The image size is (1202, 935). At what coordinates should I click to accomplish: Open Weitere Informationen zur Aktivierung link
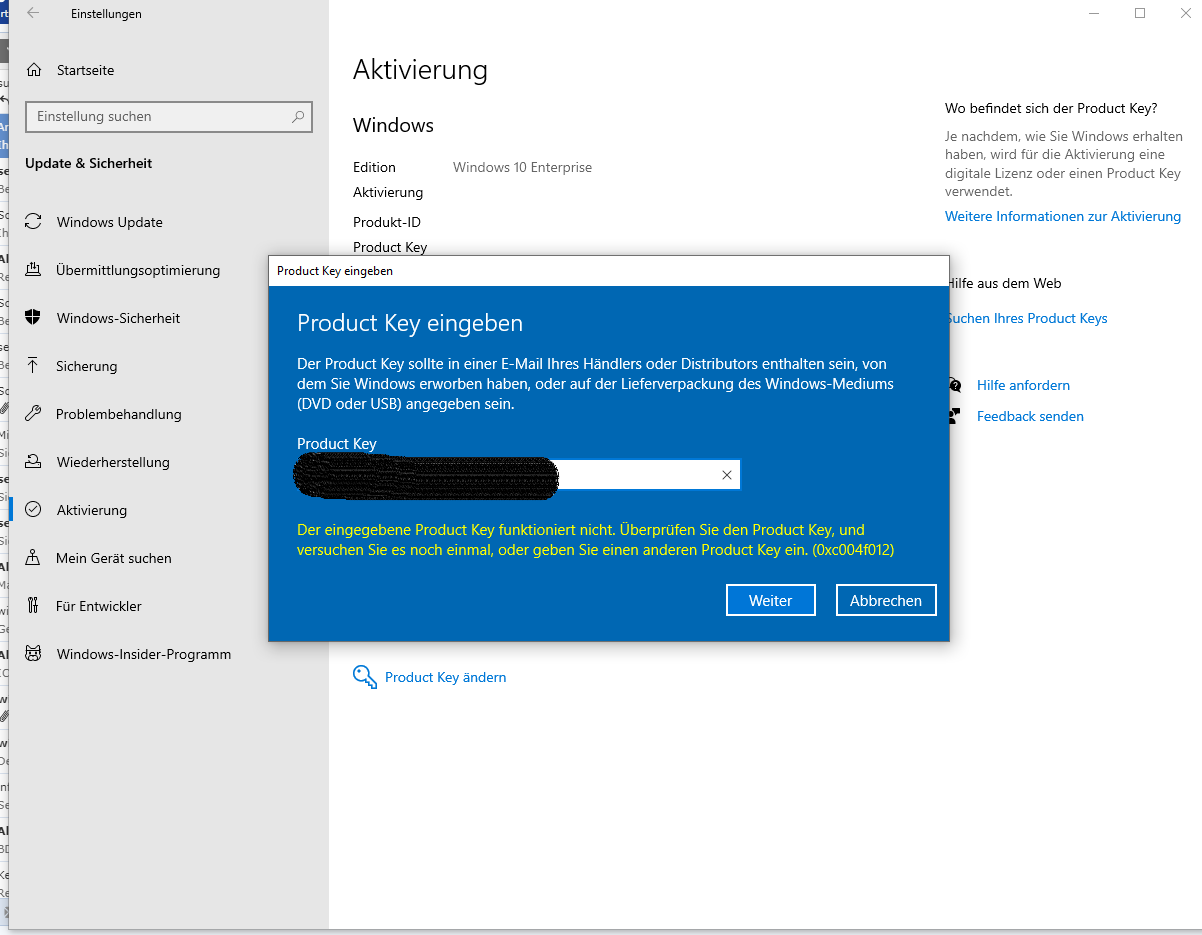(1063, 216)
